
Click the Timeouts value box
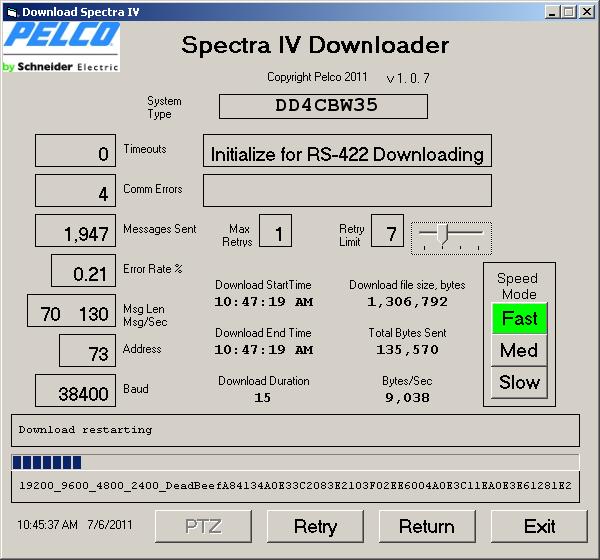click(75, 150)
